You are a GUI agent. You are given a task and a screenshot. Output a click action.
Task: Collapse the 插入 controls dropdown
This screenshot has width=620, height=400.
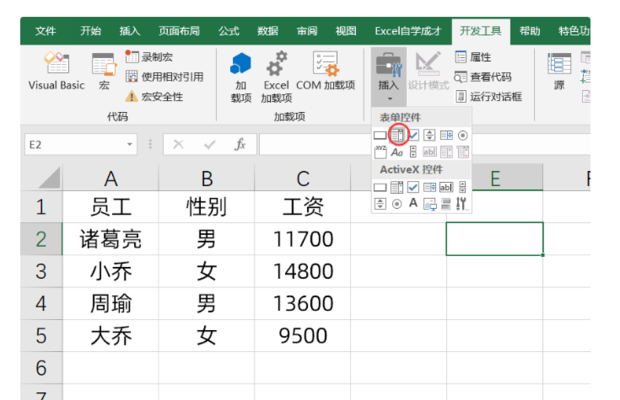388,78
